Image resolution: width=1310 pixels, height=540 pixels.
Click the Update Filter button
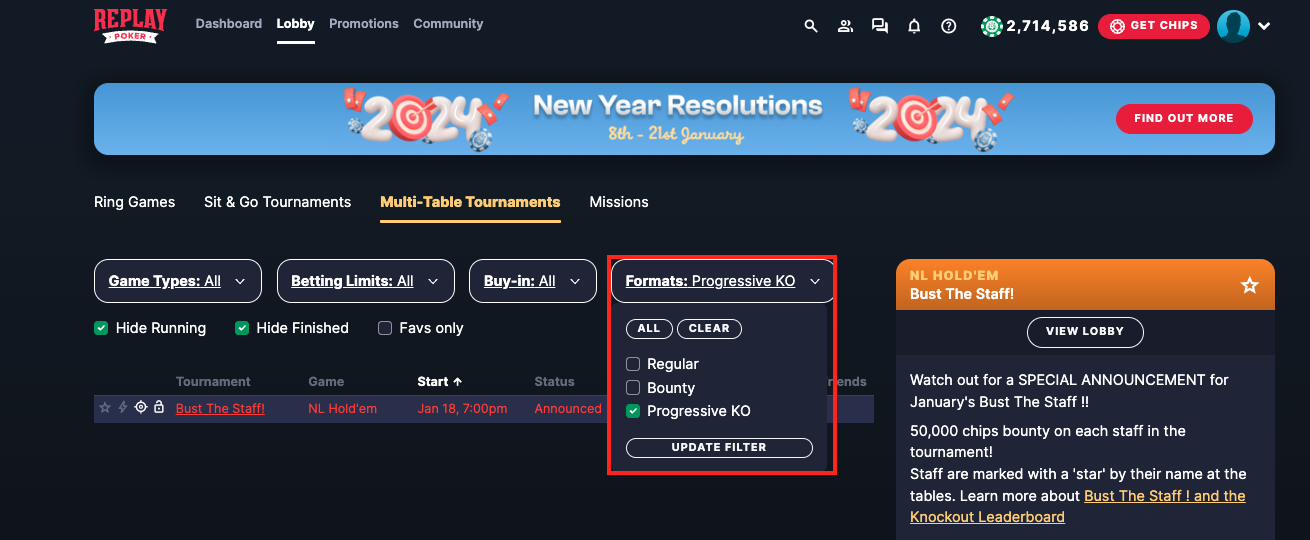coord(719,447)
